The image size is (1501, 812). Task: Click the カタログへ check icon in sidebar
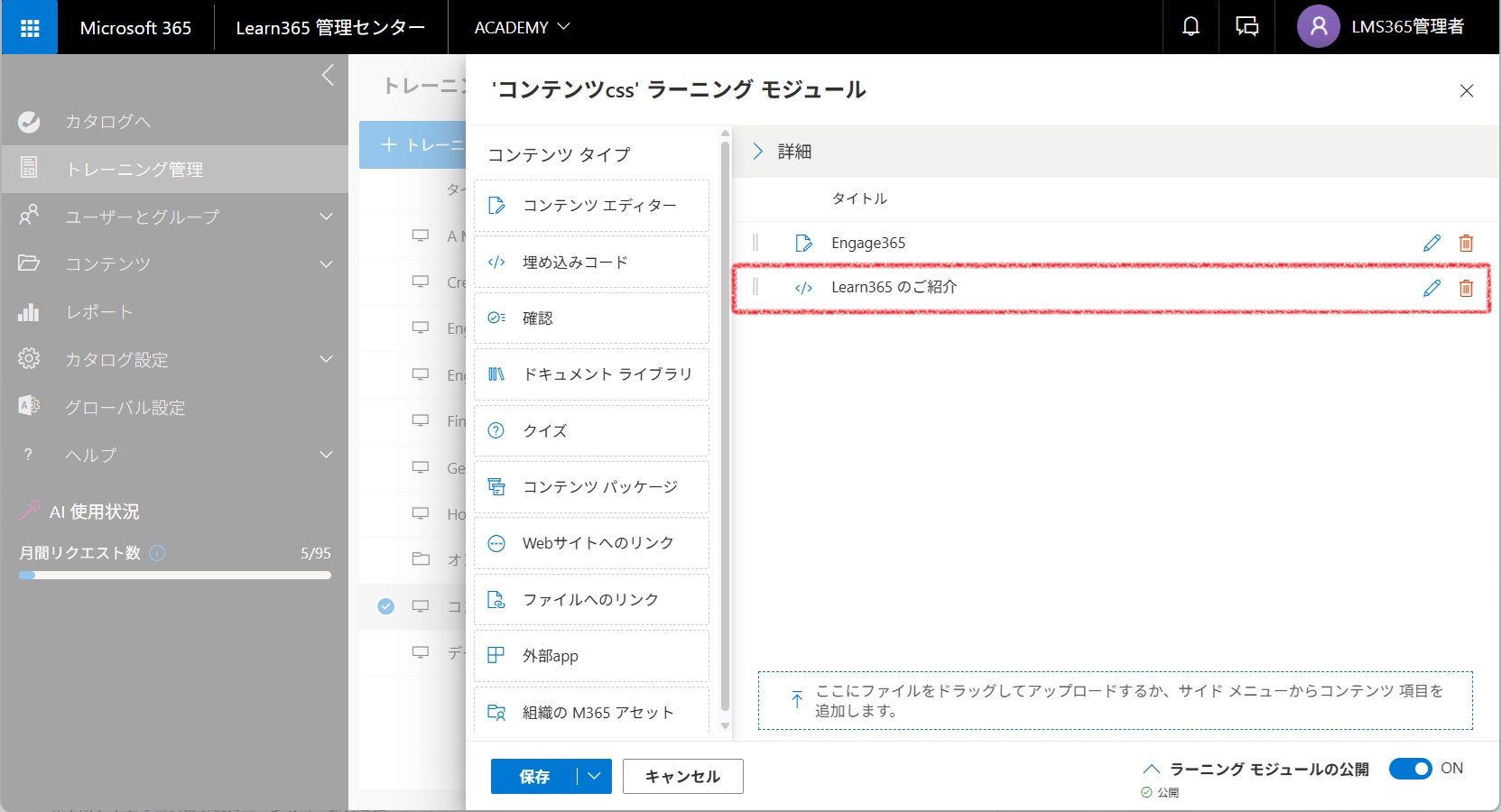[29, 121]
